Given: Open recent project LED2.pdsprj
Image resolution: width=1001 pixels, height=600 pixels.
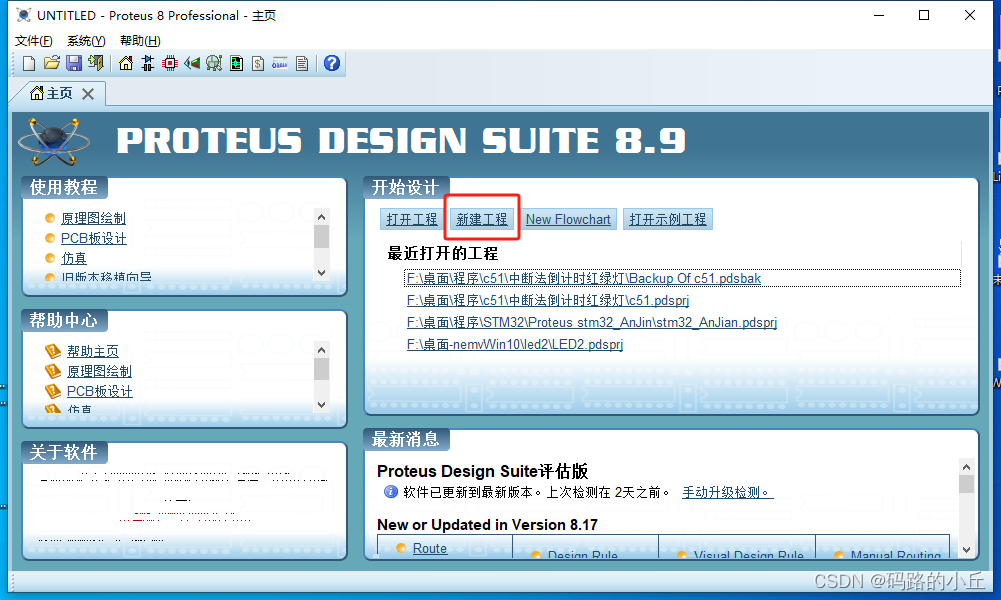Looking at the screenshot, I should (515, 344).
